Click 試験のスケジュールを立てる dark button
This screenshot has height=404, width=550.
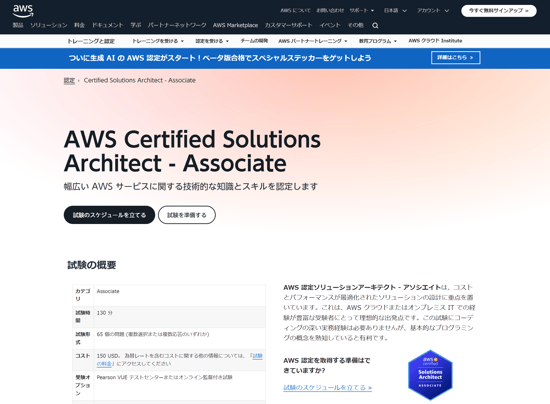coord(109,215)
